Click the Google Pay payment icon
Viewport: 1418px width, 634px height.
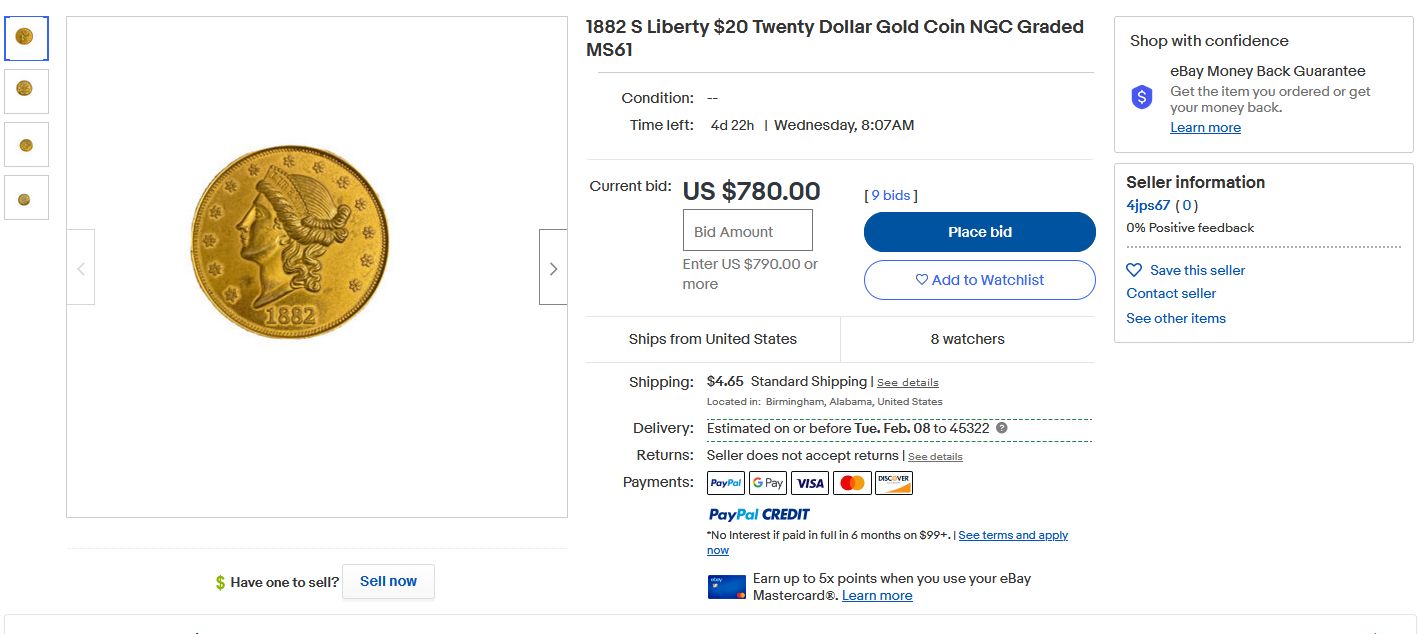(x=768, y=483)
